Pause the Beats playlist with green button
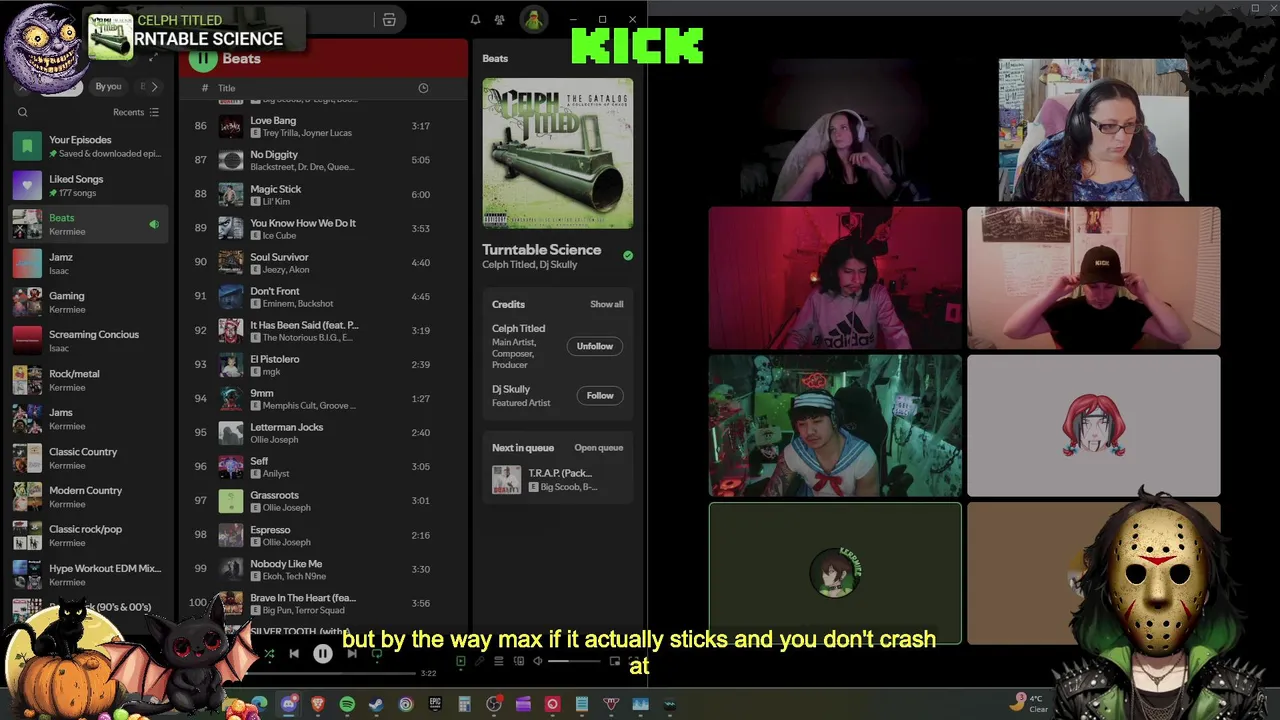The height and width of the screenshot is (720, 1280). tap(203, 58)
